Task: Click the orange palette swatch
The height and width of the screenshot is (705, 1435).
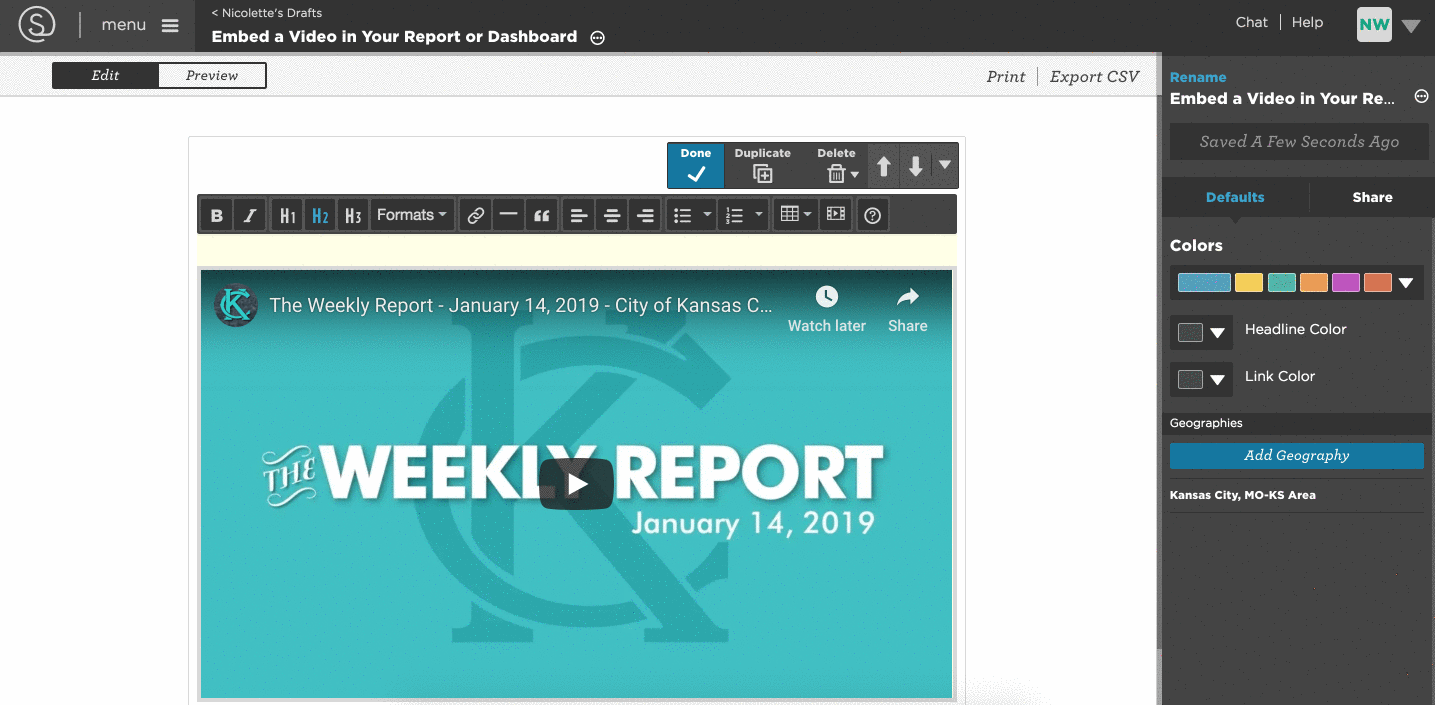Action: click(x=1314, y=283)
